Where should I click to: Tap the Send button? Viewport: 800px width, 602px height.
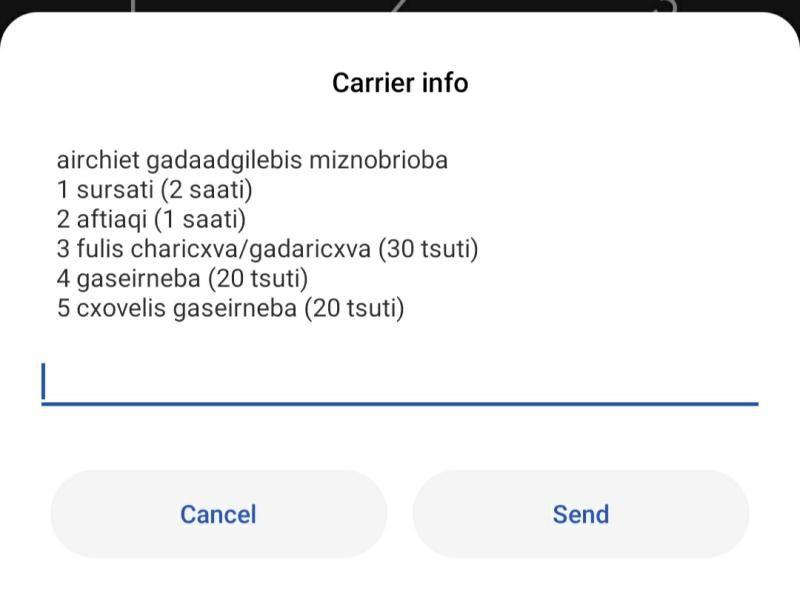pos(581,514)
